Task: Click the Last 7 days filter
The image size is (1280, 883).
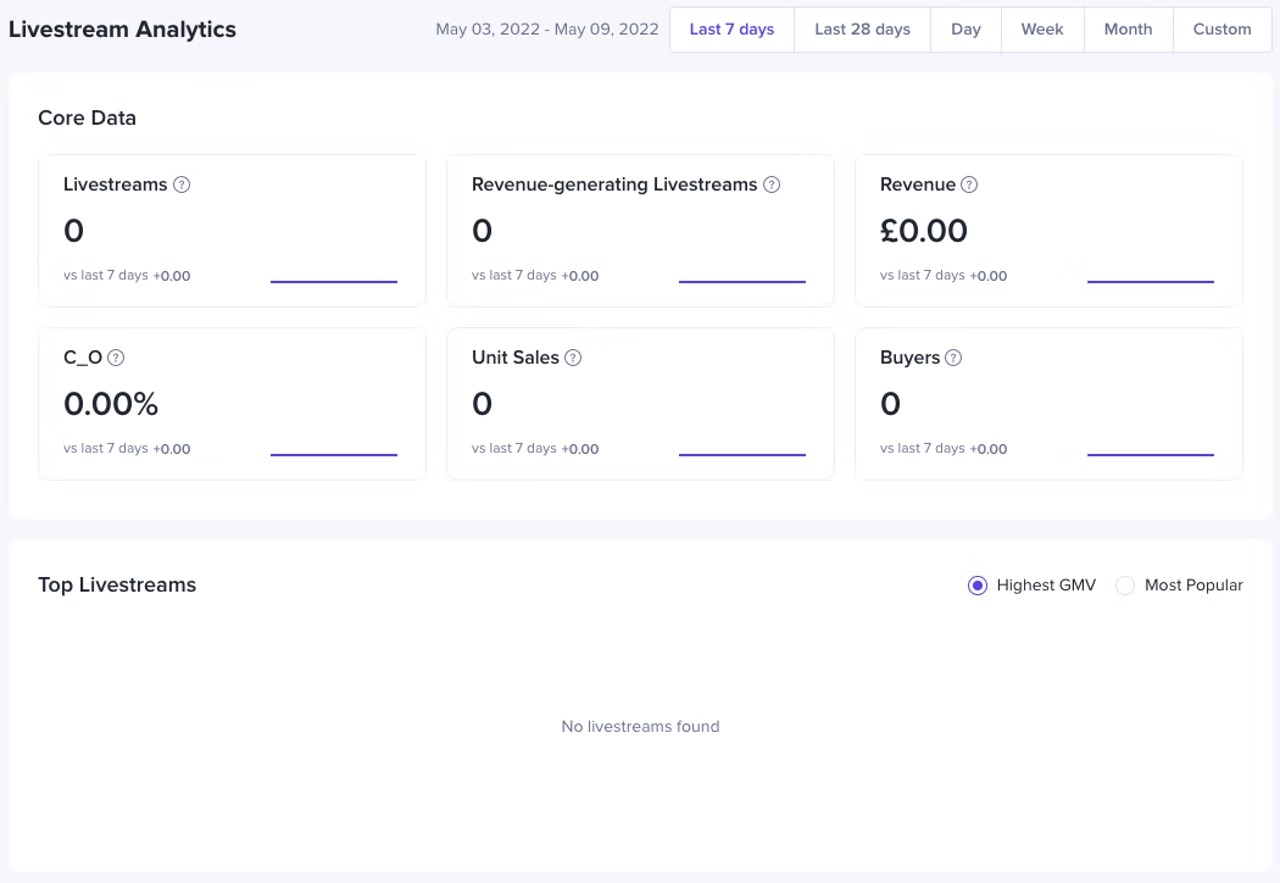Action: coord(731,29)
